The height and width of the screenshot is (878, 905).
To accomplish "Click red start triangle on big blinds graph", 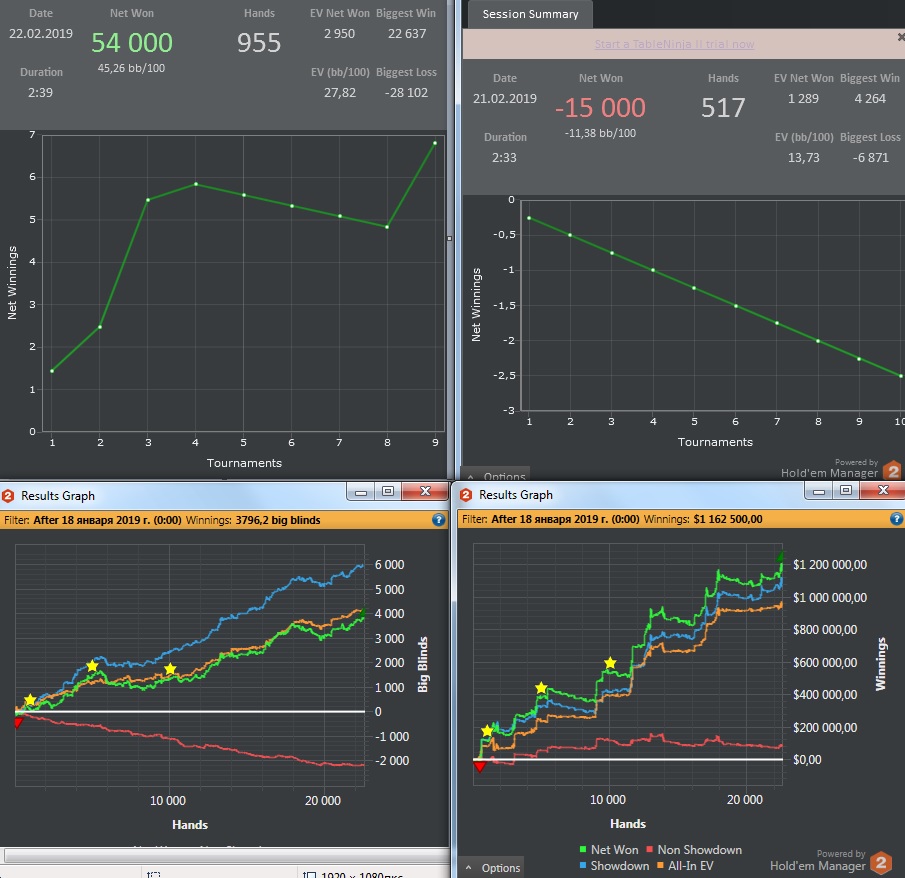I will (x=18, y=722).
